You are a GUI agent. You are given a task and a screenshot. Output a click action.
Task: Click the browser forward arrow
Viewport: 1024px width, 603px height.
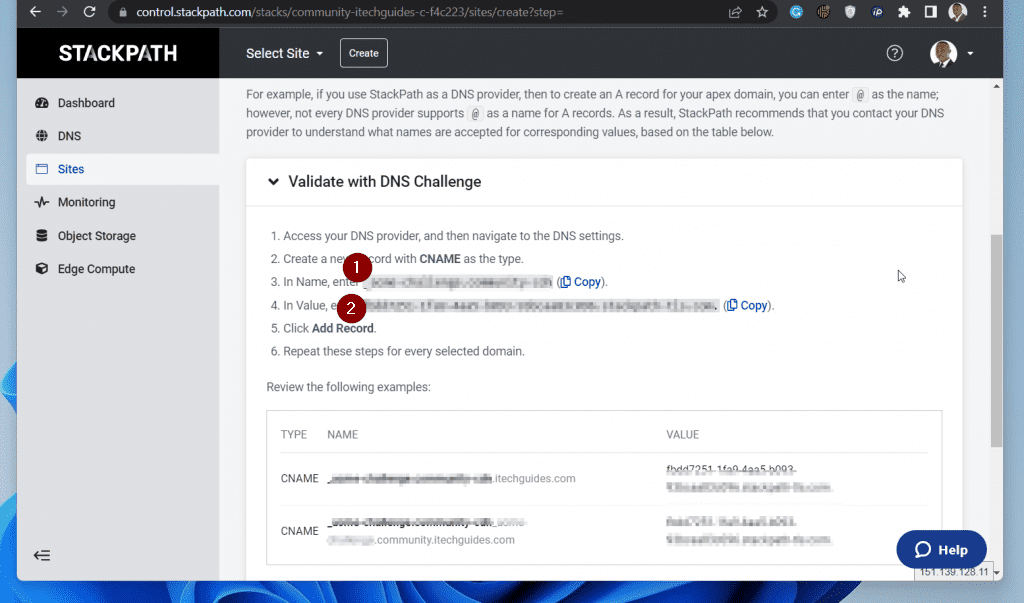coord(62,12)
